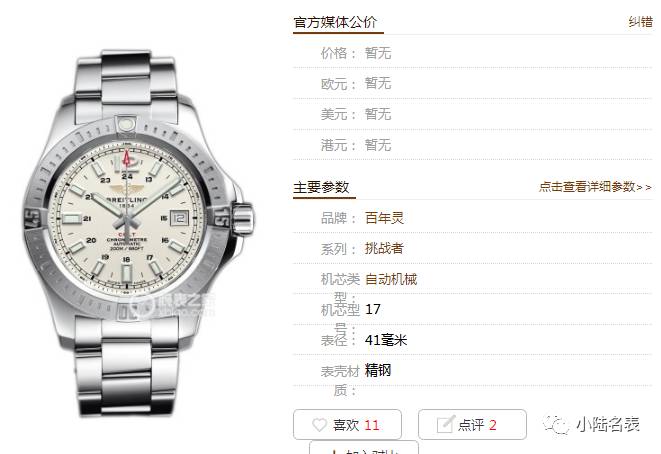Click the 小陆名表 watermark text
The height and width of the screenshot is (454, 661).
[x=608, y=424]
